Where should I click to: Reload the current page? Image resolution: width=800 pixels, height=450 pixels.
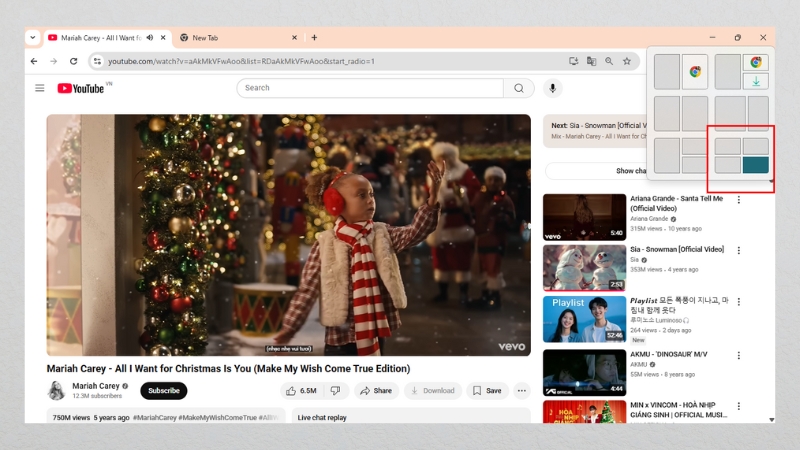point(73,61)
